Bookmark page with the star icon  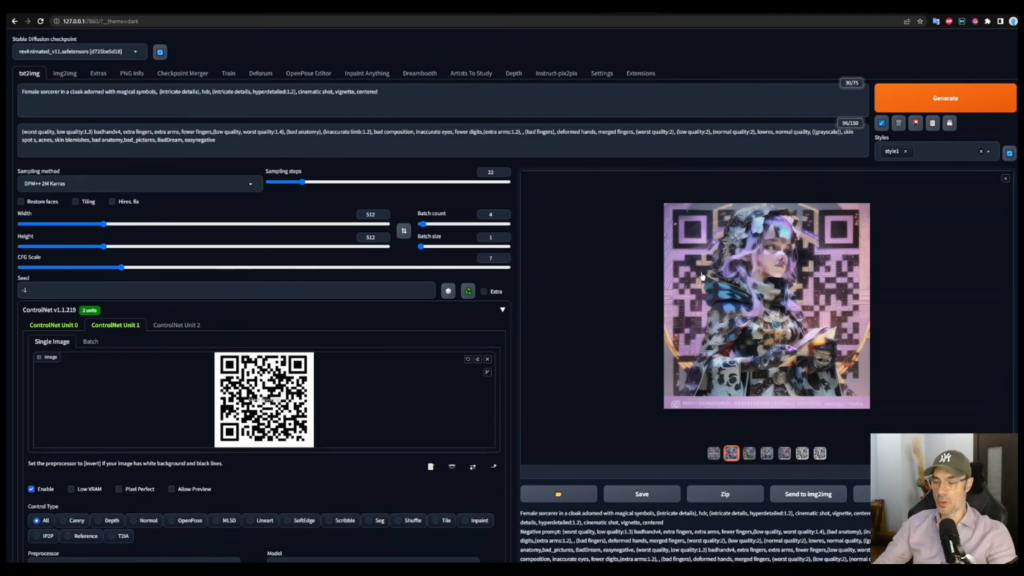(x=920, y=21)
